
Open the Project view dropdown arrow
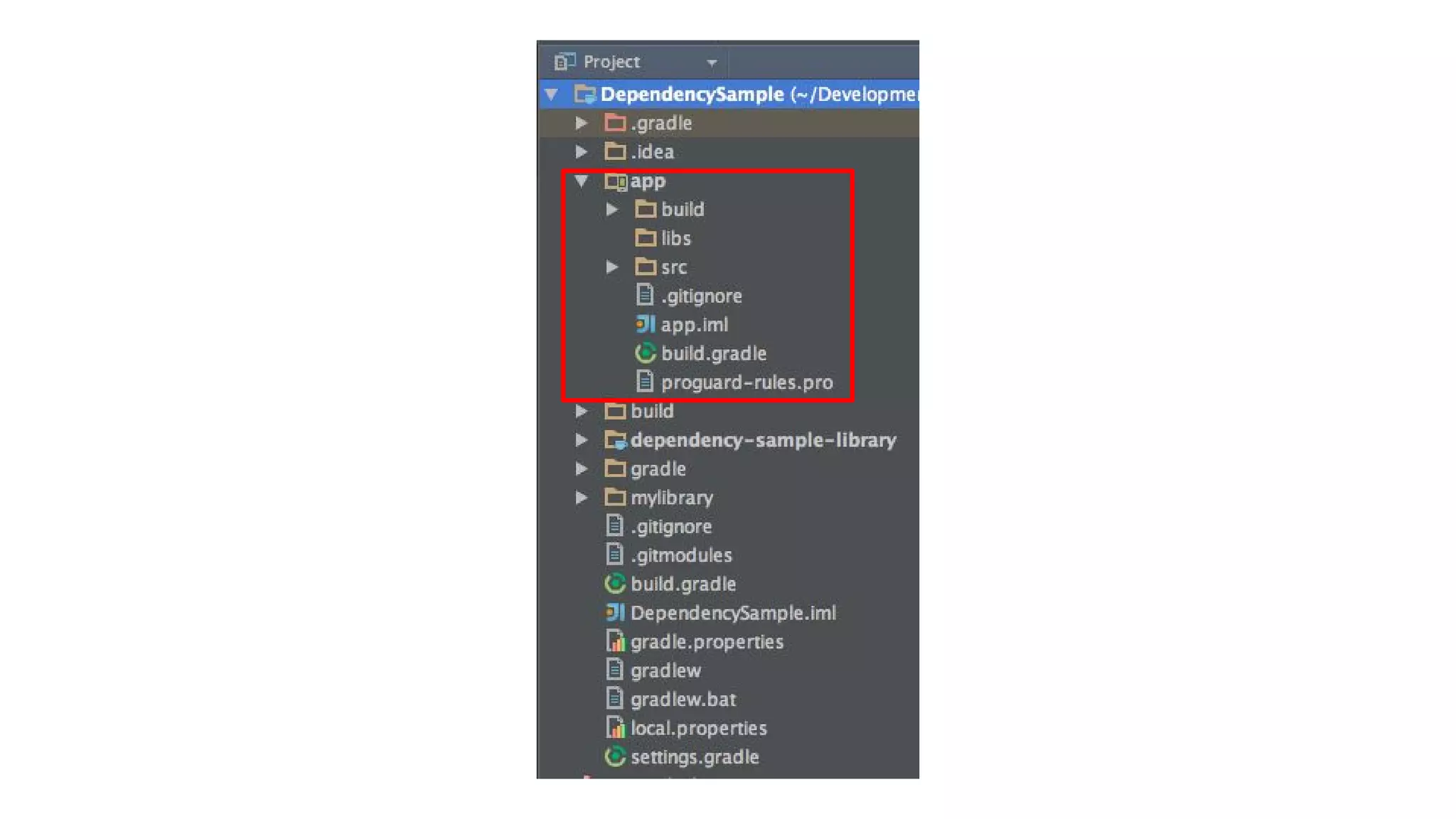712,63
